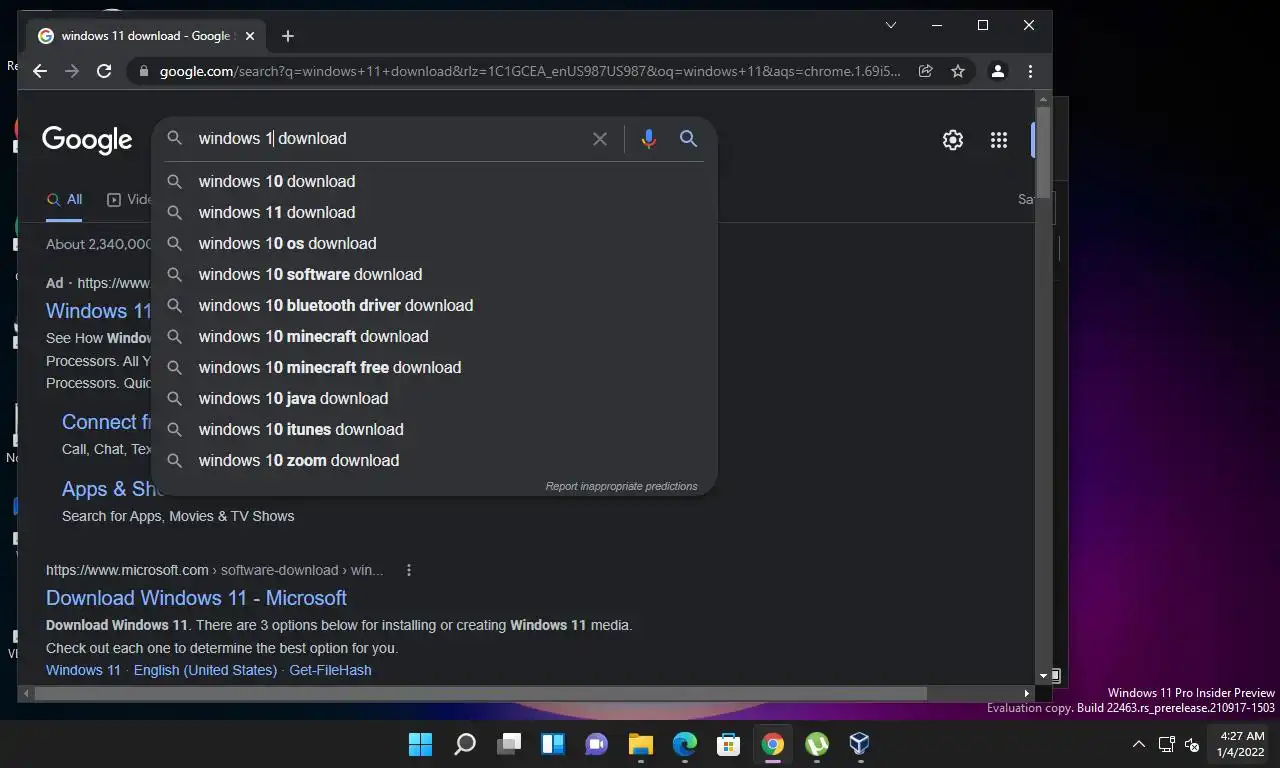Open Google quick settings gear
The image size is (1280, 768).
tap(953, 140)
